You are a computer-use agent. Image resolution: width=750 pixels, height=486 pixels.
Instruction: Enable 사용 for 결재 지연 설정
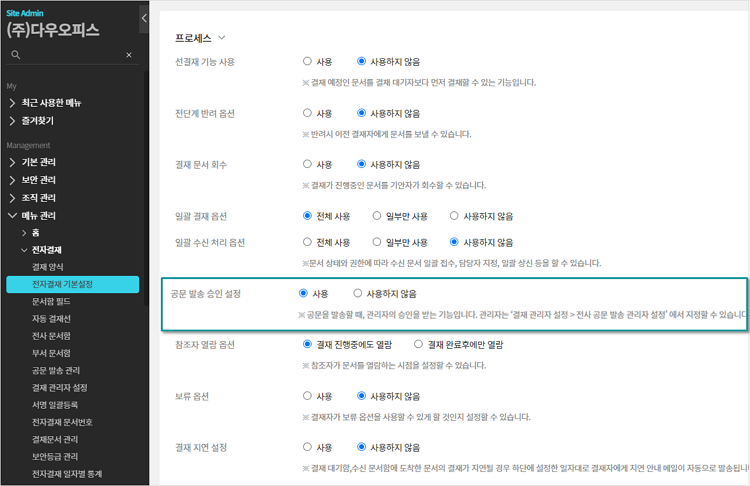pos(308,447)
